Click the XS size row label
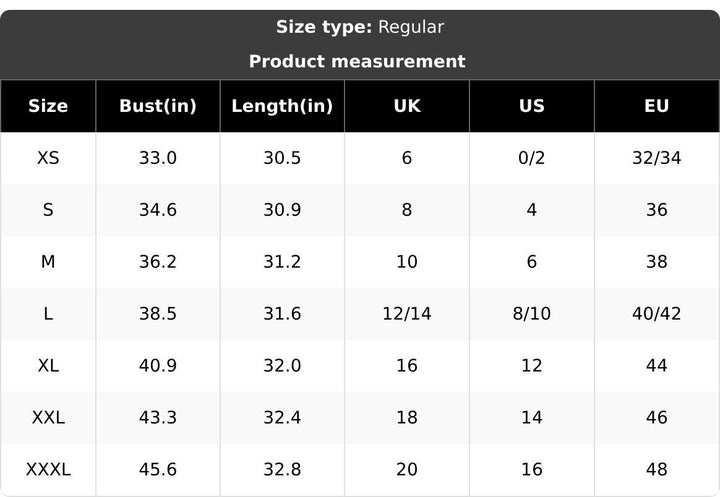This screenshot has height=497, width=720. coord(48,158)
